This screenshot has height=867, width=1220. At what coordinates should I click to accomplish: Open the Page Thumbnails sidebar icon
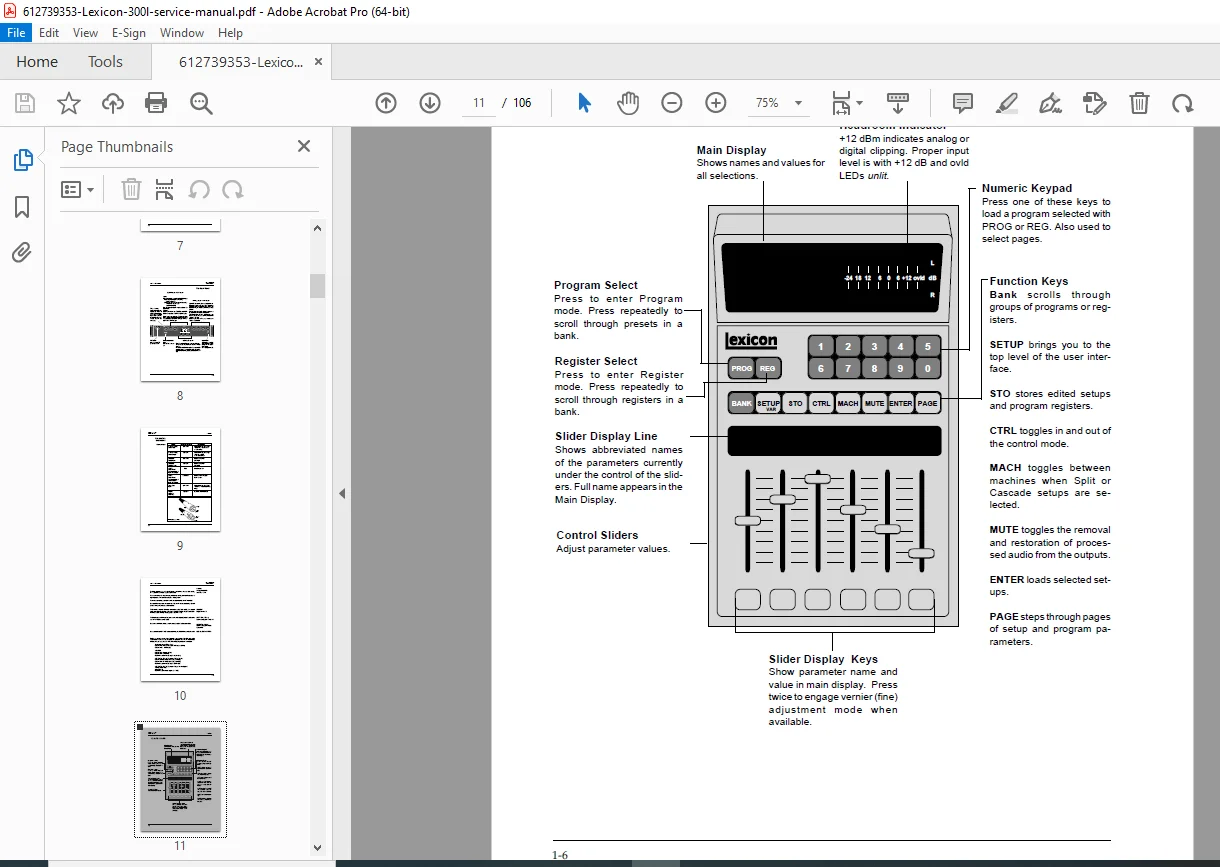pos(22,160)
